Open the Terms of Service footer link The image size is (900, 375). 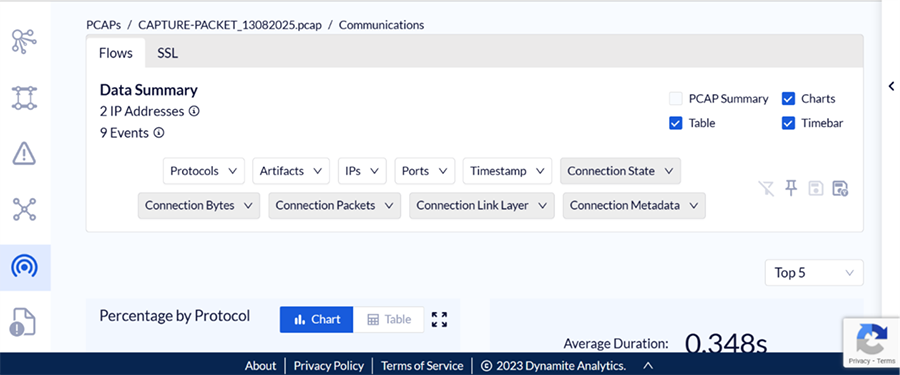pyautogui.click(x=422, y=366)
